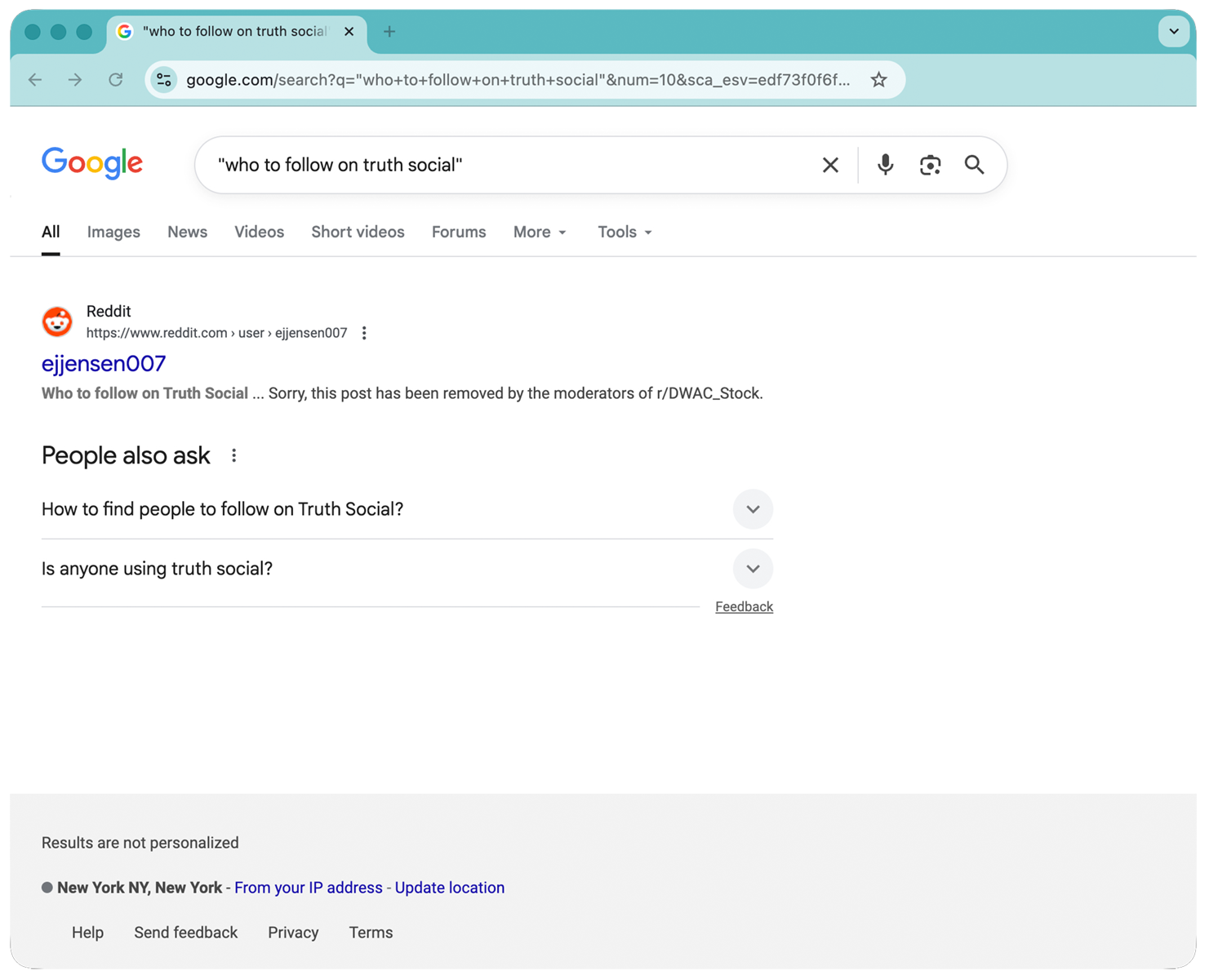The image size is (1205, 980).
Task: Bookmark this page with star icon
Action: (878, 80)
